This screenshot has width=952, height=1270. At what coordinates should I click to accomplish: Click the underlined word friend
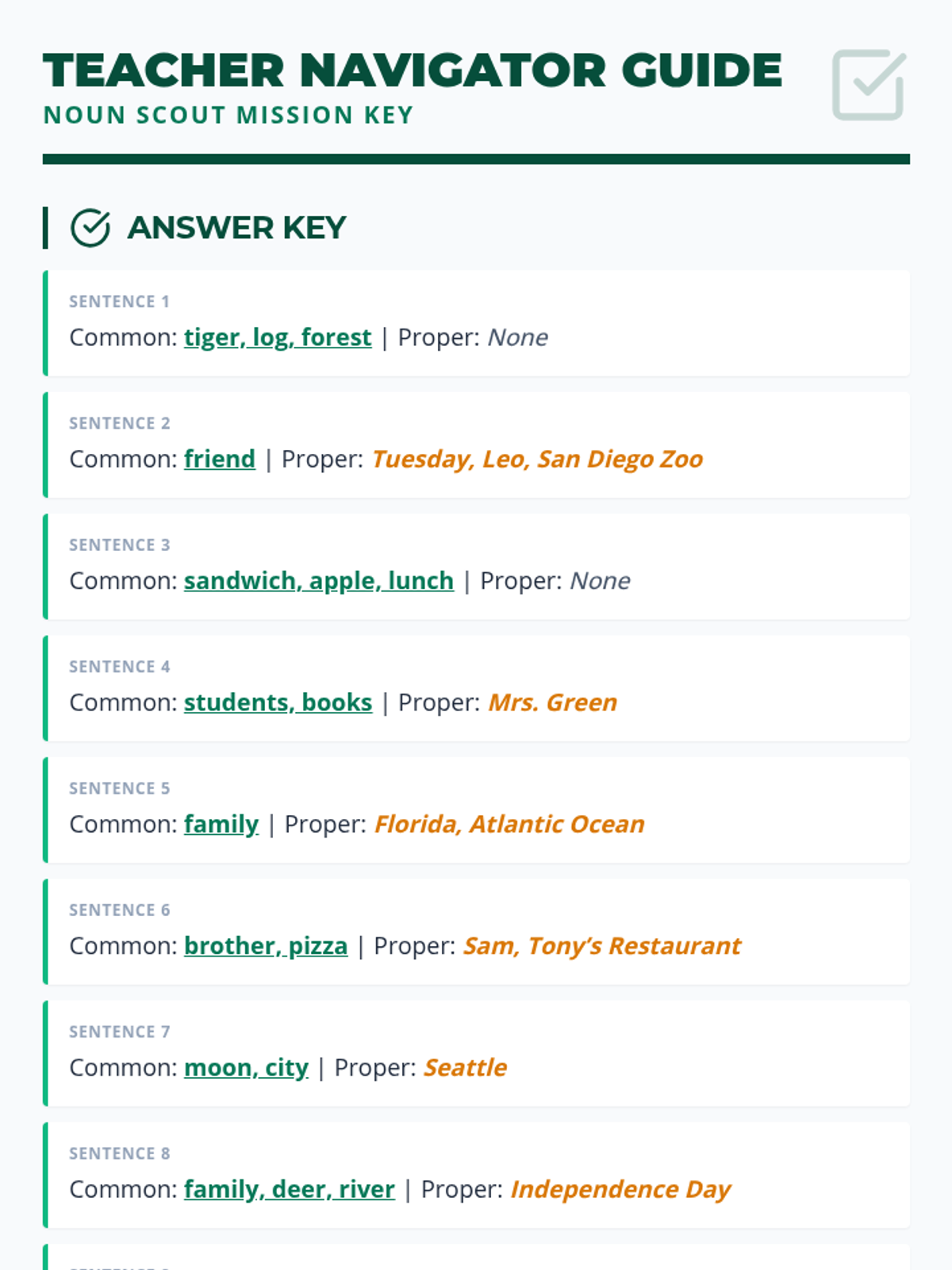pos(220,459)
